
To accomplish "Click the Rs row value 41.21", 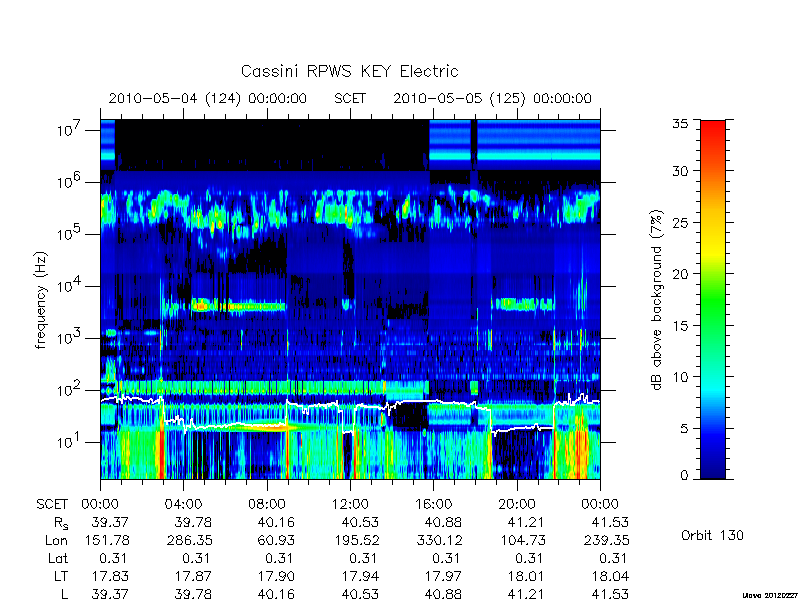I will pos(526,522).
